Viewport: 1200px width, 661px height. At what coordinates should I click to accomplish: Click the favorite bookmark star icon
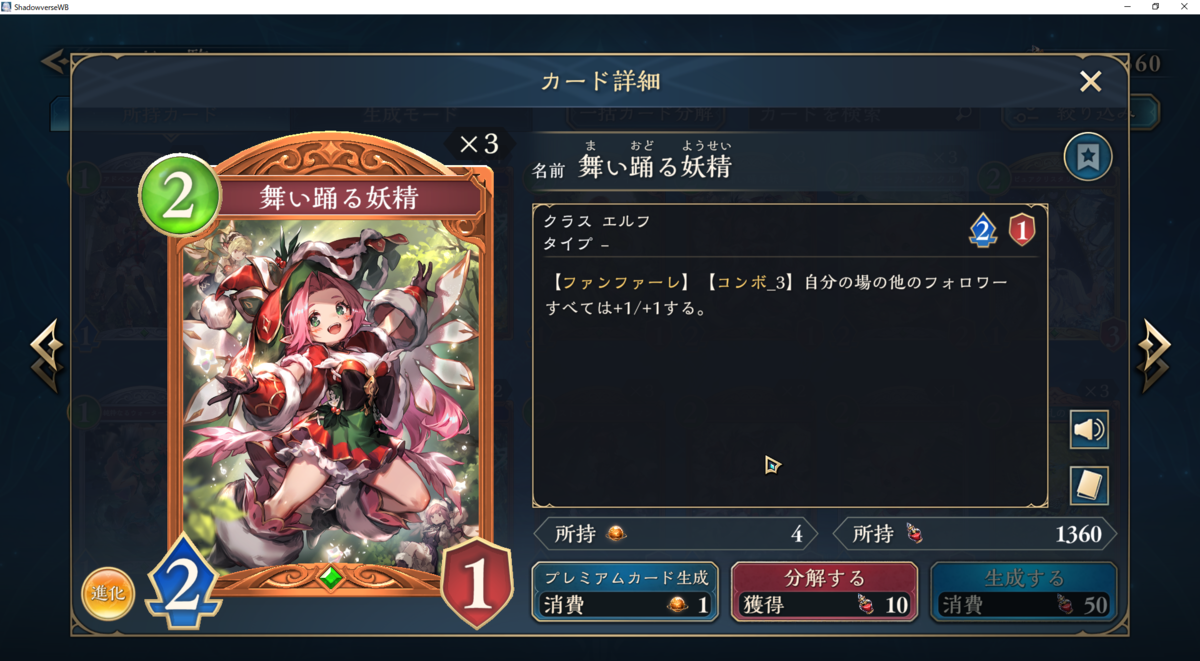[1088, 157]
